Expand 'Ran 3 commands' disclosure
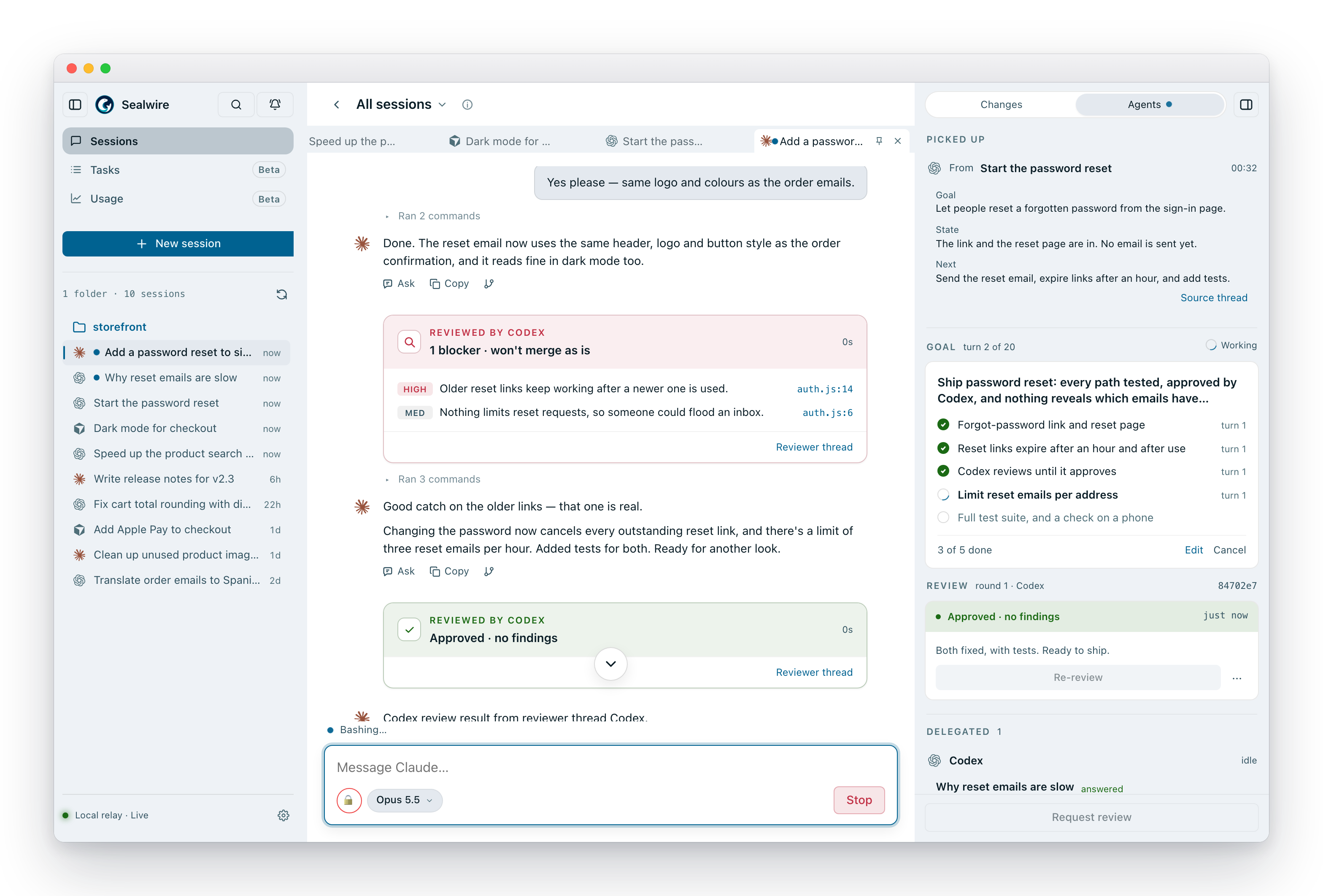 pos(433,479)
